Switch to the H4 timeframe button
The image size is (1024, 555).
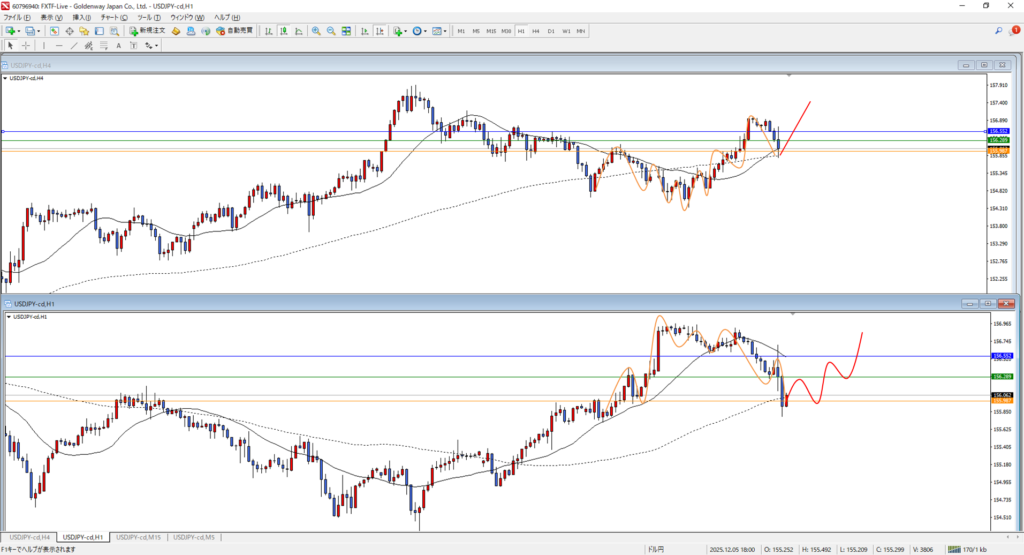tap(536, 31)
